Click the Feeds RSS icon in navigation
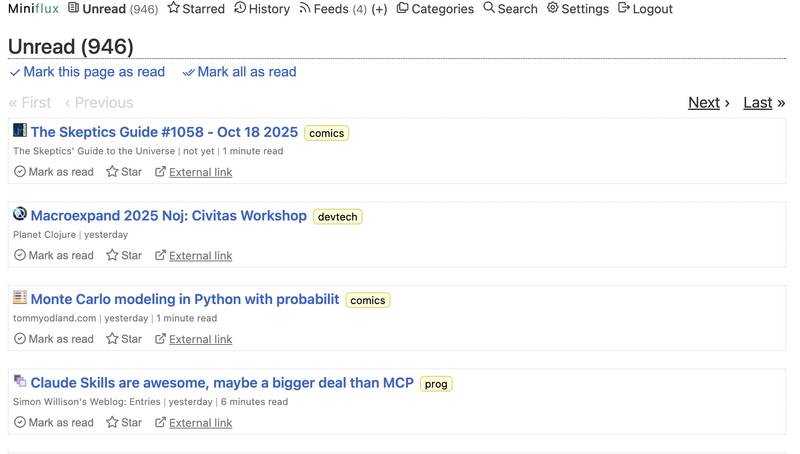The width and height of the screenshot is (800, 454). [x=305, y=8]
